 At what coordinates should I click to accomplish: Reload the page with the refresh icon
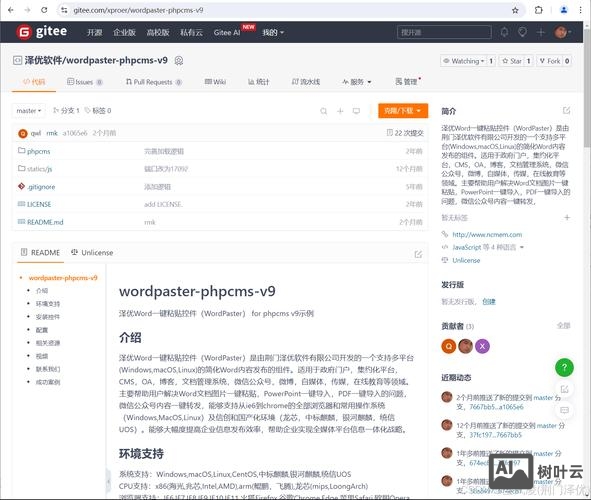tap(44, 10)
